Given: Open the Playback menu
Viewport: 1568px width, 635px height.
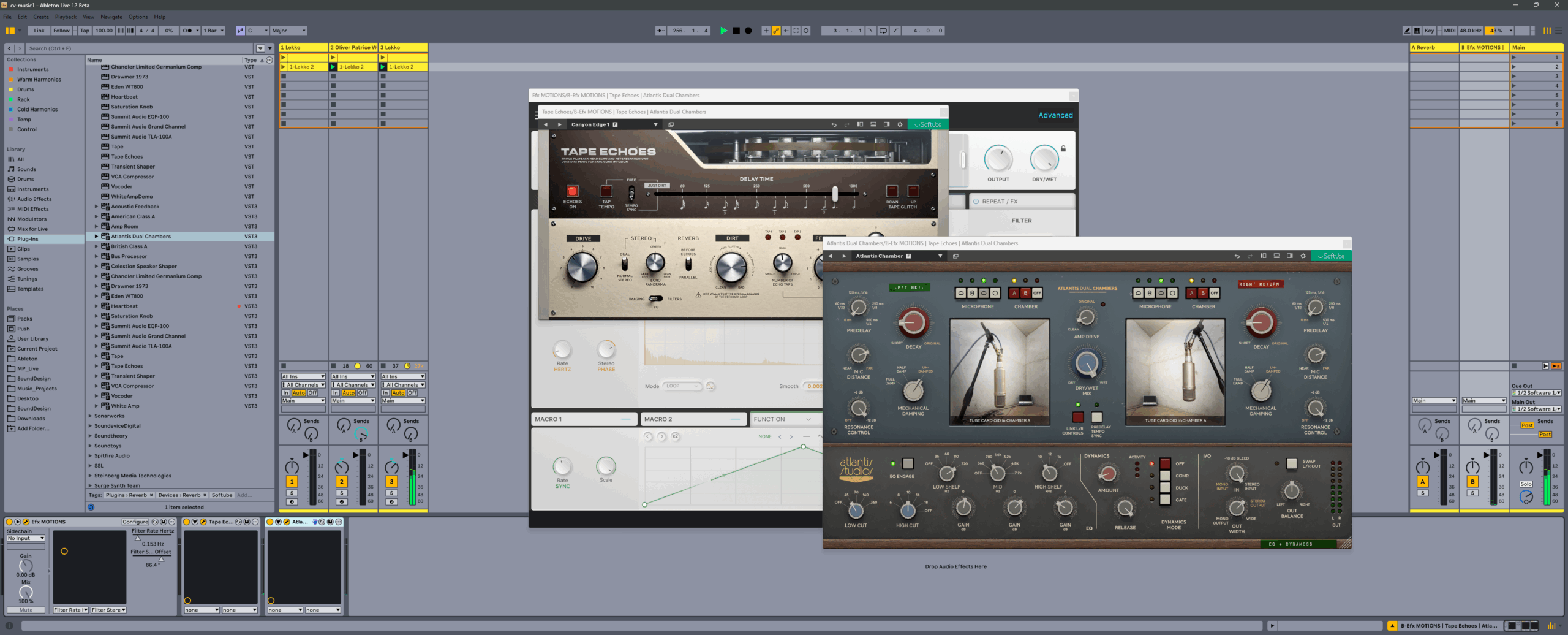Looking at the screenshot, I should coord(66,17).
